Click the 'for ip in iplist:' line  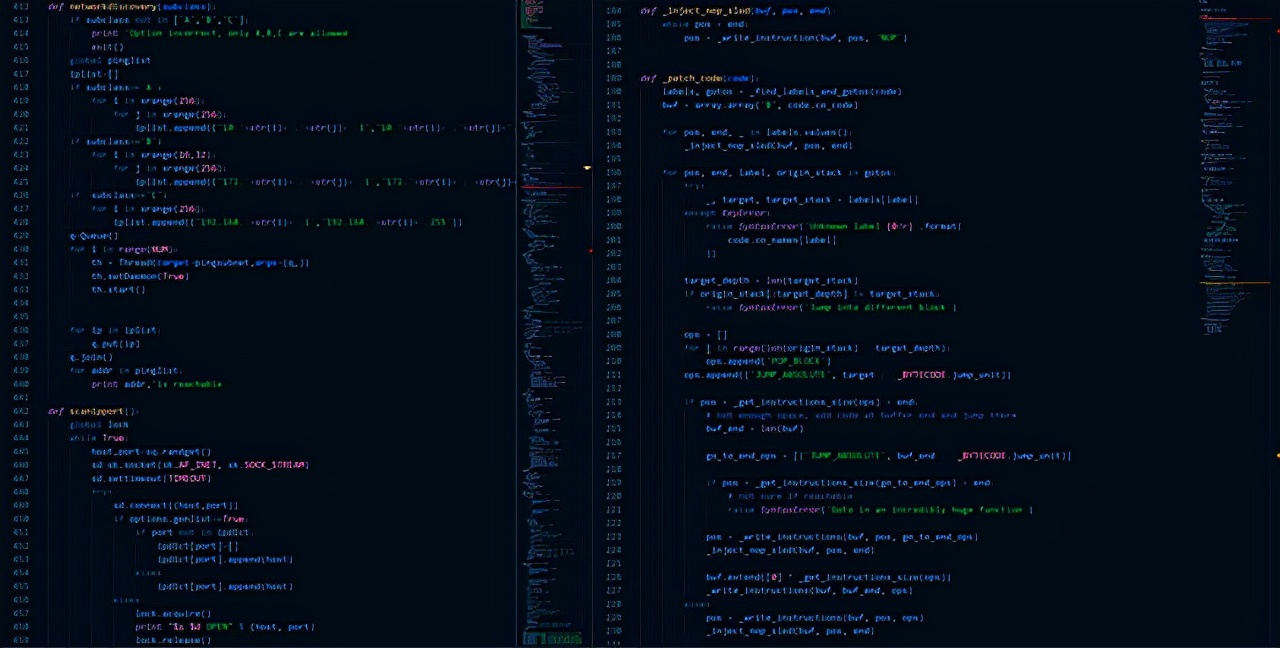(x=115, y=330)
